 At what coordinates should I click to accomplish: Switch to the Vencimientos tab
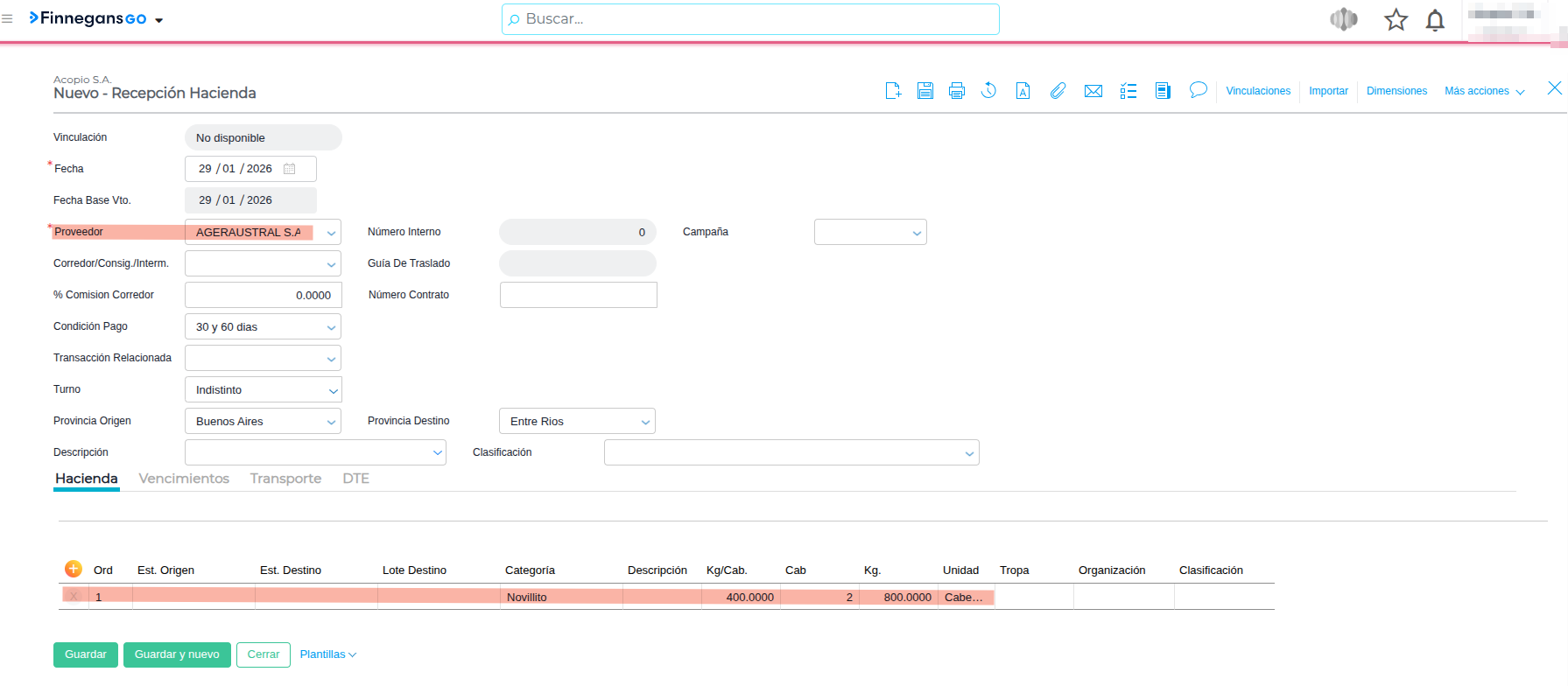[x=184, y=479]
